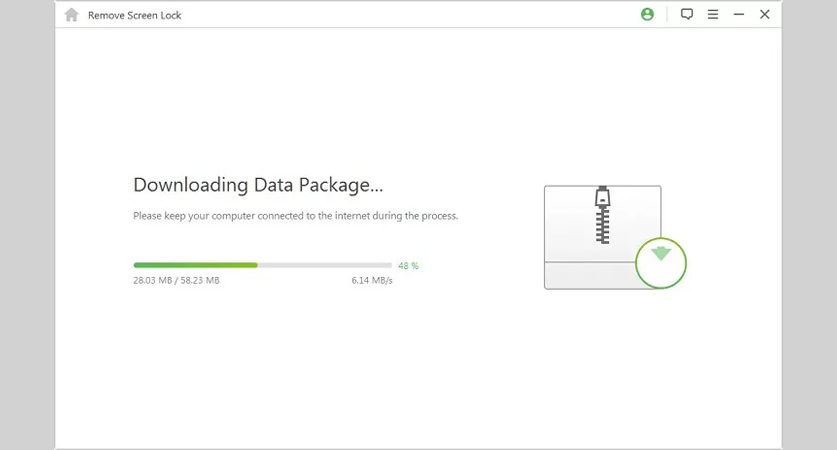Click the Remove Screen Lock title
Image resolution: width=837 pixels, height=450 pixels.
(135, 15)
